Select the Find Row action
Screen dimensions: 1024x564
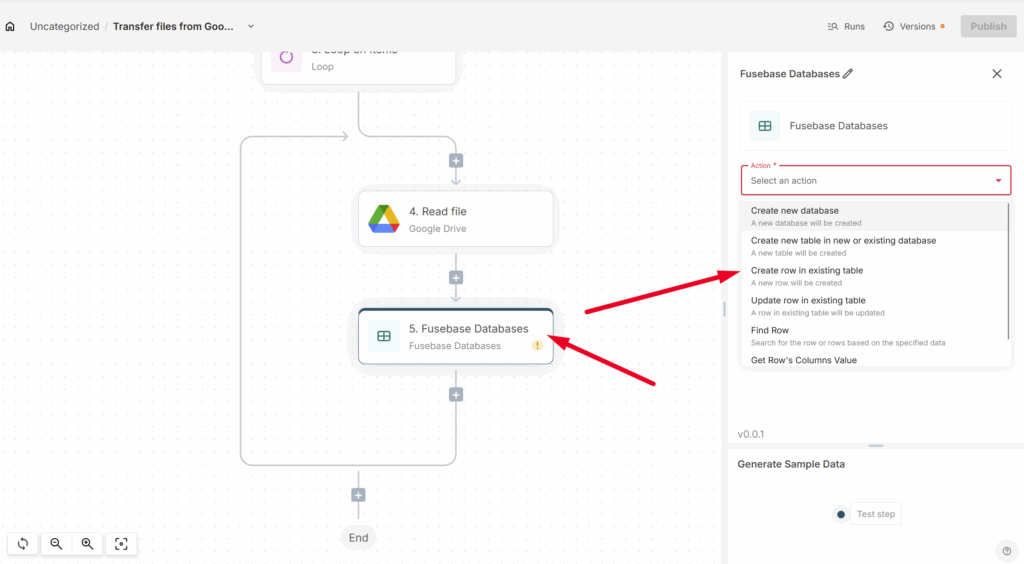[x=770, y=331]
